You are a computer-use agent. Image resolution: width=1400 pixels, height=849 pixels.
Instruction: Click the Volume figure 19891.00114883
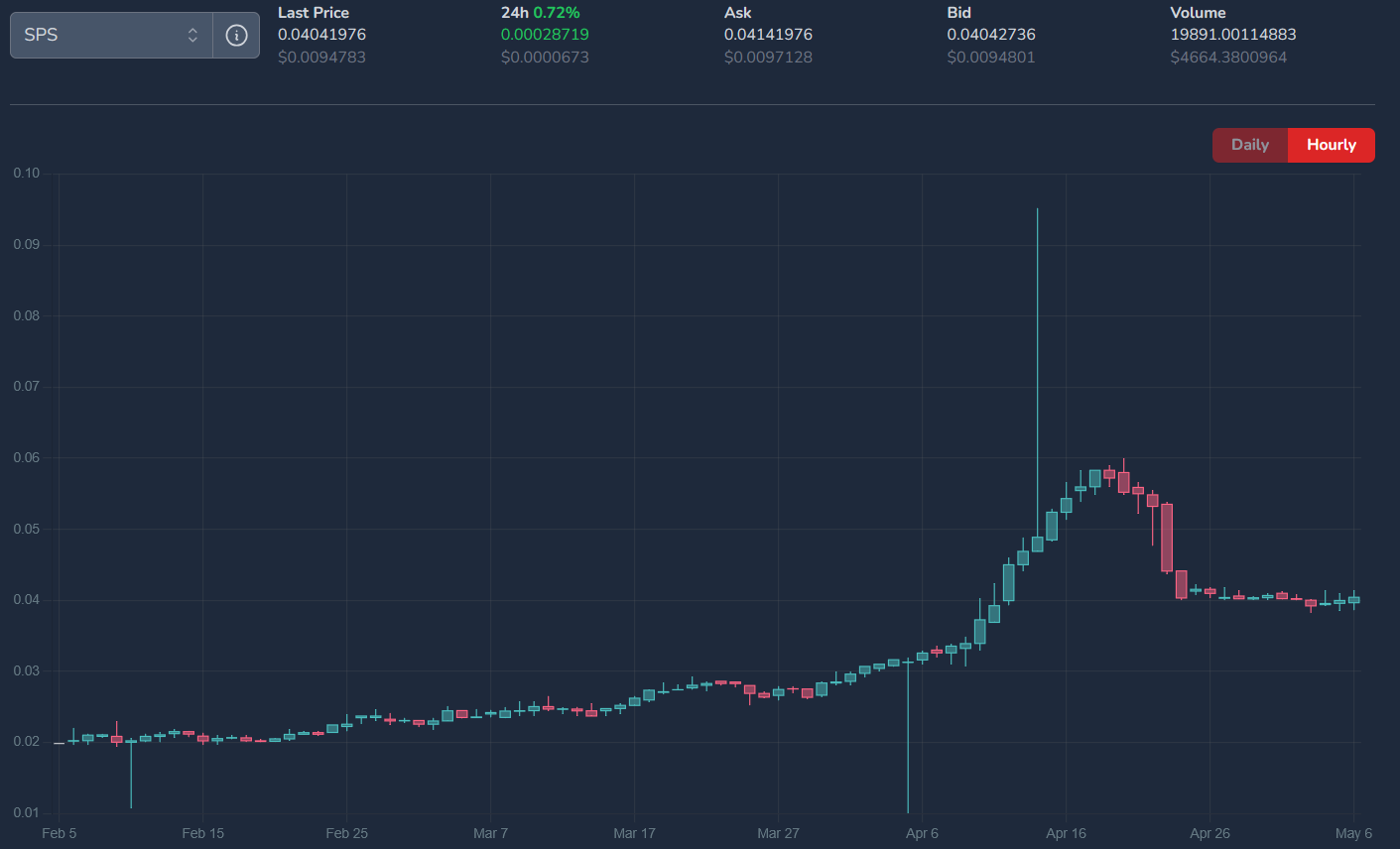pos(1233,35)
